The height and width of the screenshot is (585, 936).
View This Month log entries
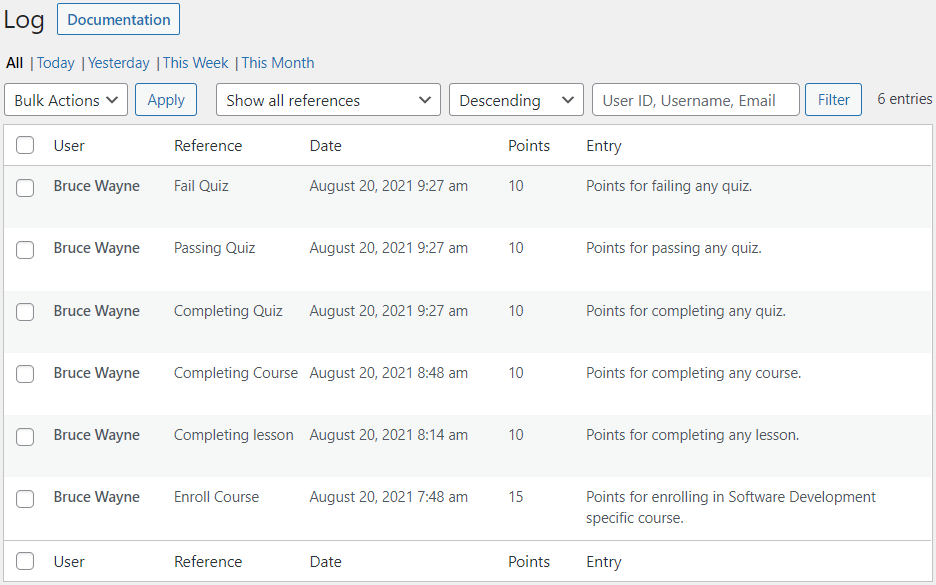(278, 63)
